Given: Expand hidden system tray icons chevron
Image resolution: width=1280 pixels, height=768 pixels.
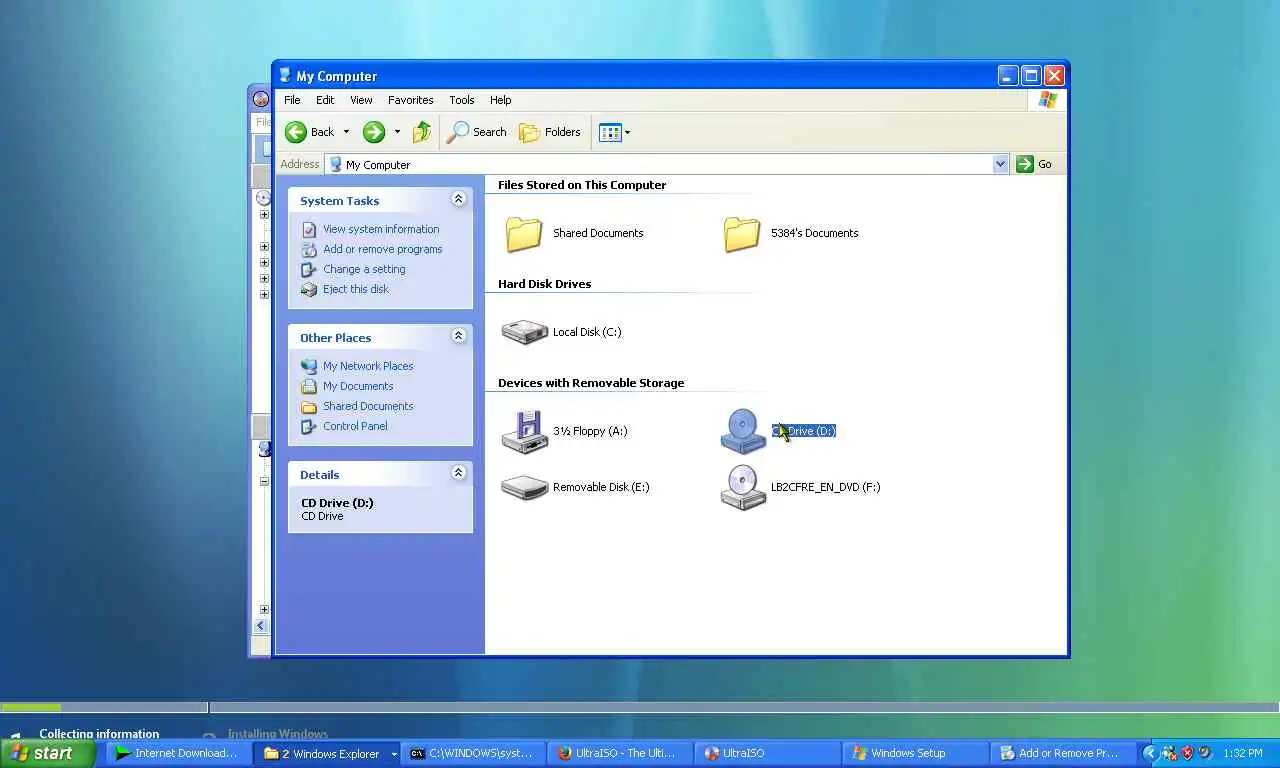Looking at the screenshot, I should [x=1149, y=754].
